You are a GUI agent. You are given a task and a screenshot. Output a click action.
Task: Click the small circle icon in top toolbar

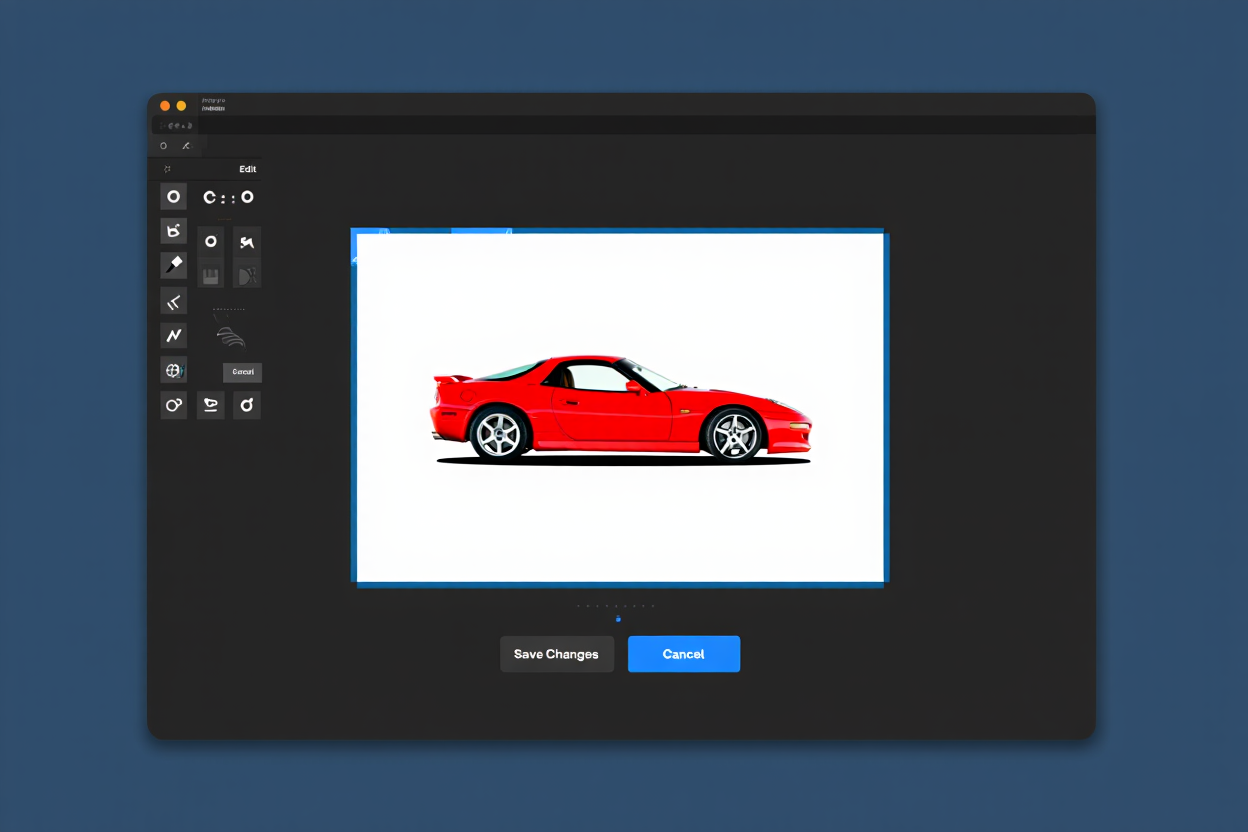coord(164,146)
